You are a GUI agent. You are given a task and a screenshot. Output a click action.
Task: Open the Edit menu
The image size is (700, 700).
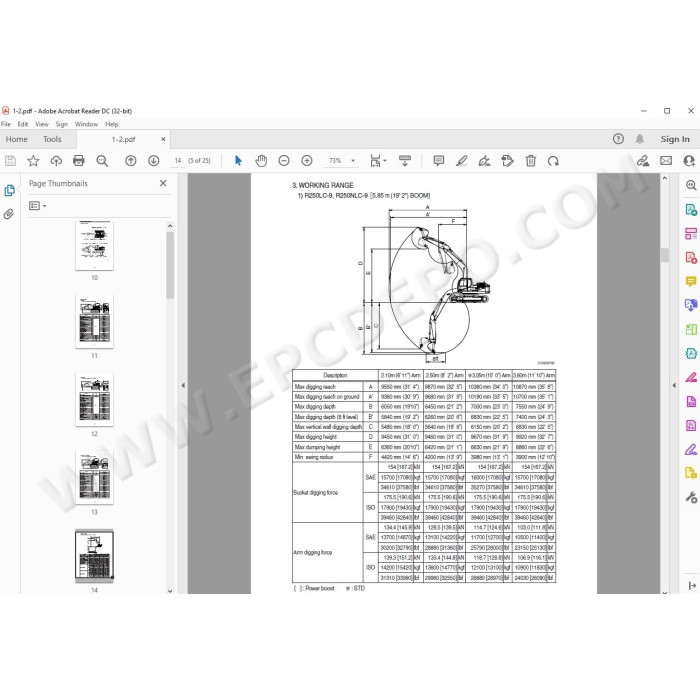[23, 124]
